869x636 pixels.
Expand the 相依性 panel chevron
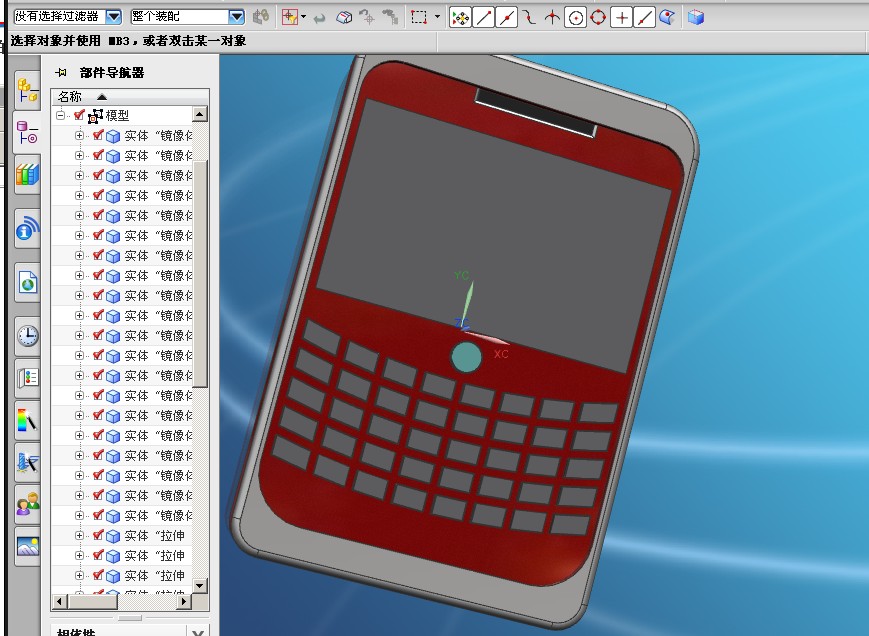[x=198, y=632]
